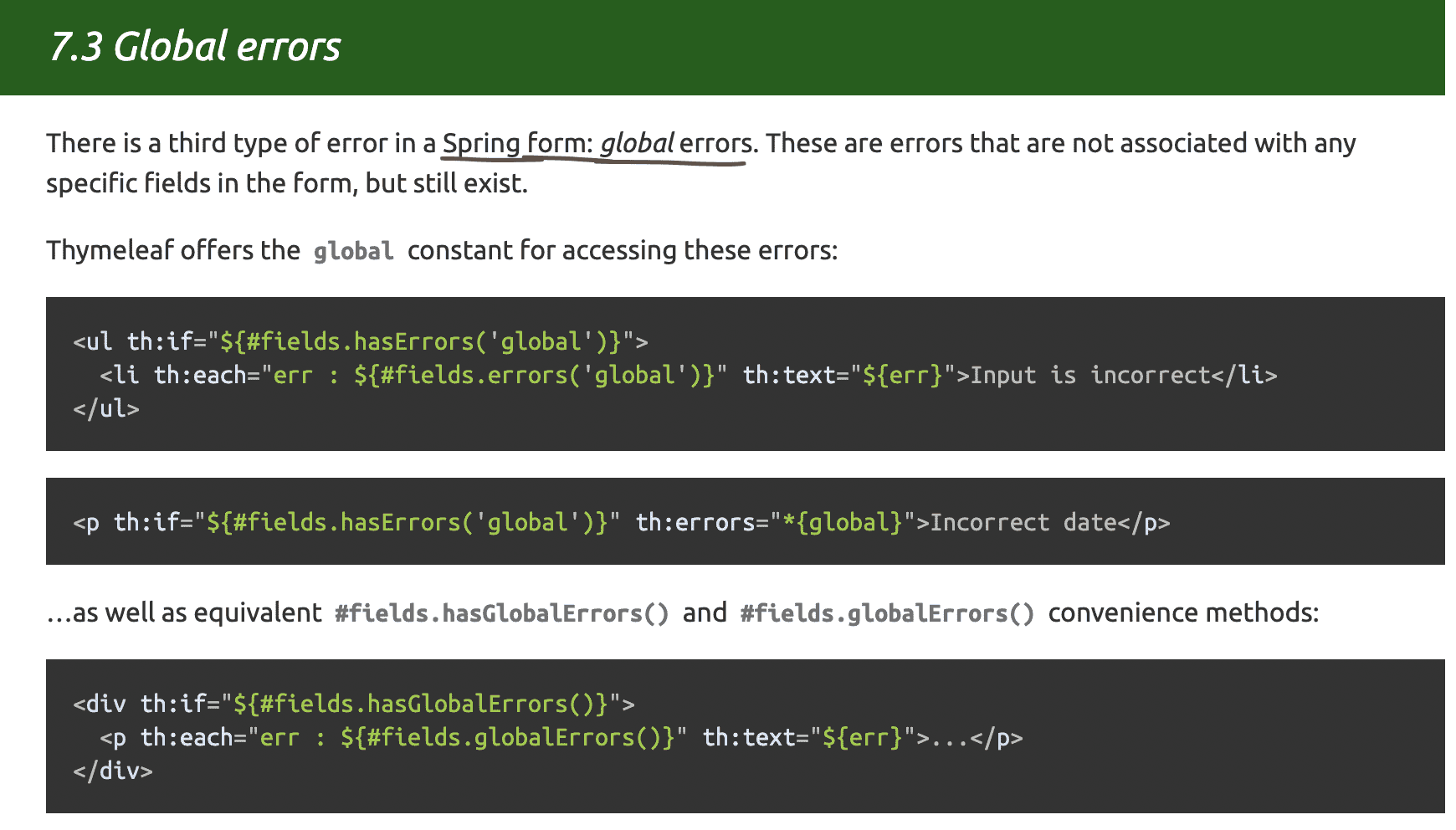Click the ${#fields.globalErrors()} expression in the last block
This screenshot has width=1456, height=830.
(x=507, y=737)
